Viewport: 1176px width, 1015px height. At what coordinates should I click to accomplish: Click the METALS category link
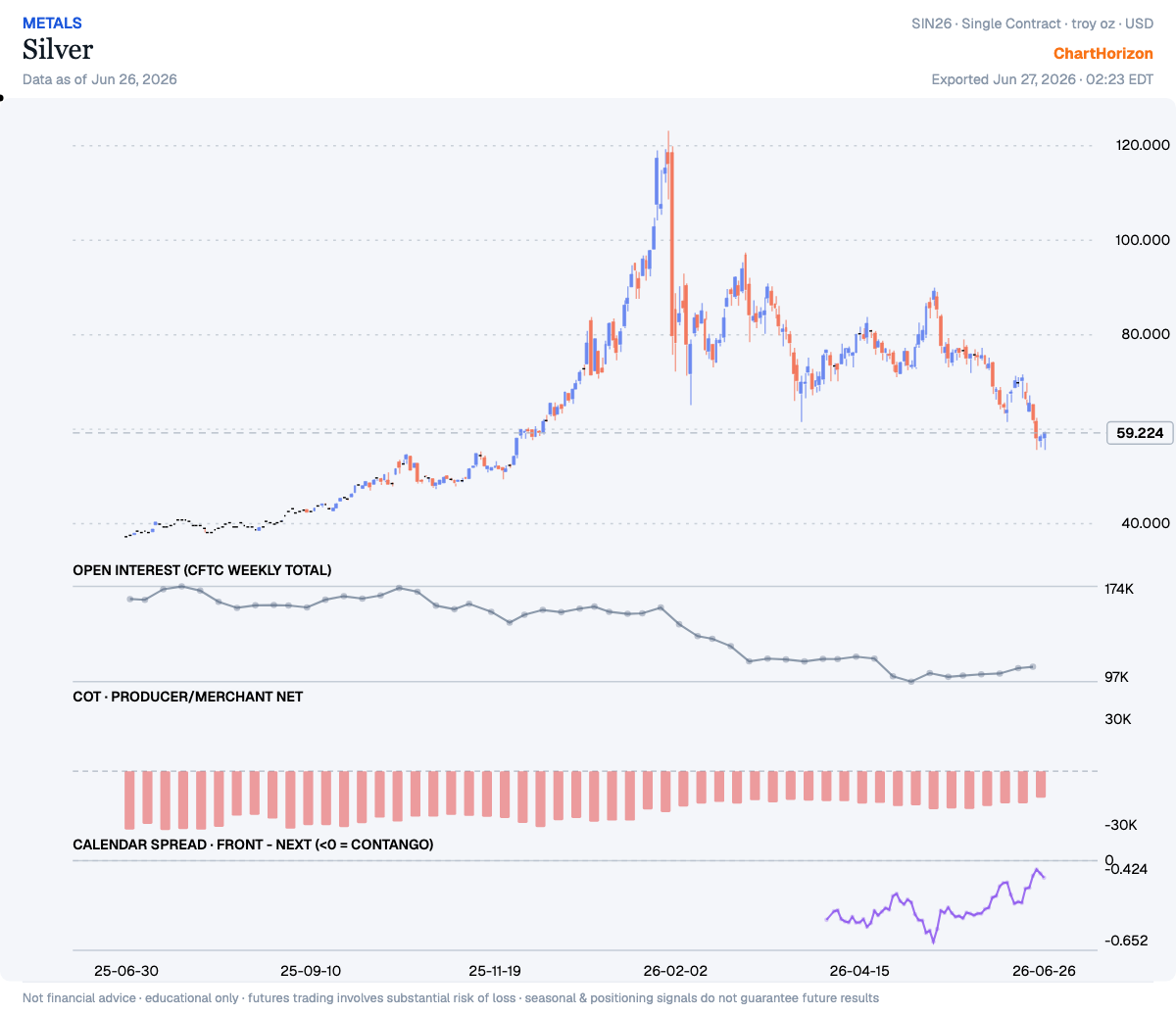pos(52,23)
